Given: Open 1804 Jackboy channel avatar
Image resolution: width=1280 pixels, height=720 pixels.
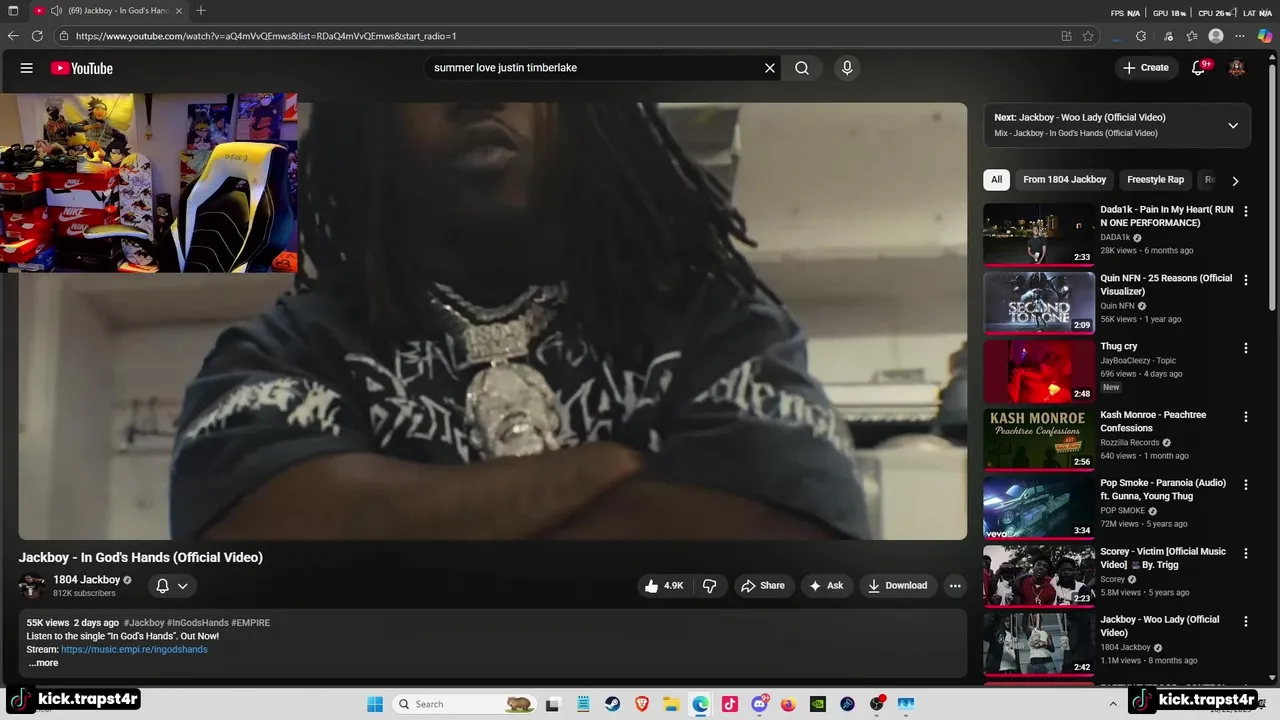Looking at the screenshot, I should (32, 586).
